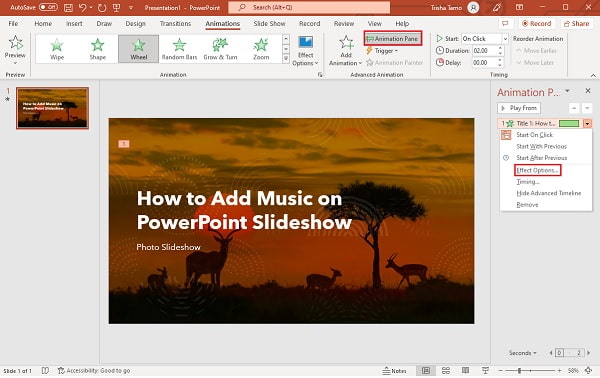The image size is (600, 378).
Task: Open the Trisha Tamo account avatar
Action: click(x=473, y=7)
